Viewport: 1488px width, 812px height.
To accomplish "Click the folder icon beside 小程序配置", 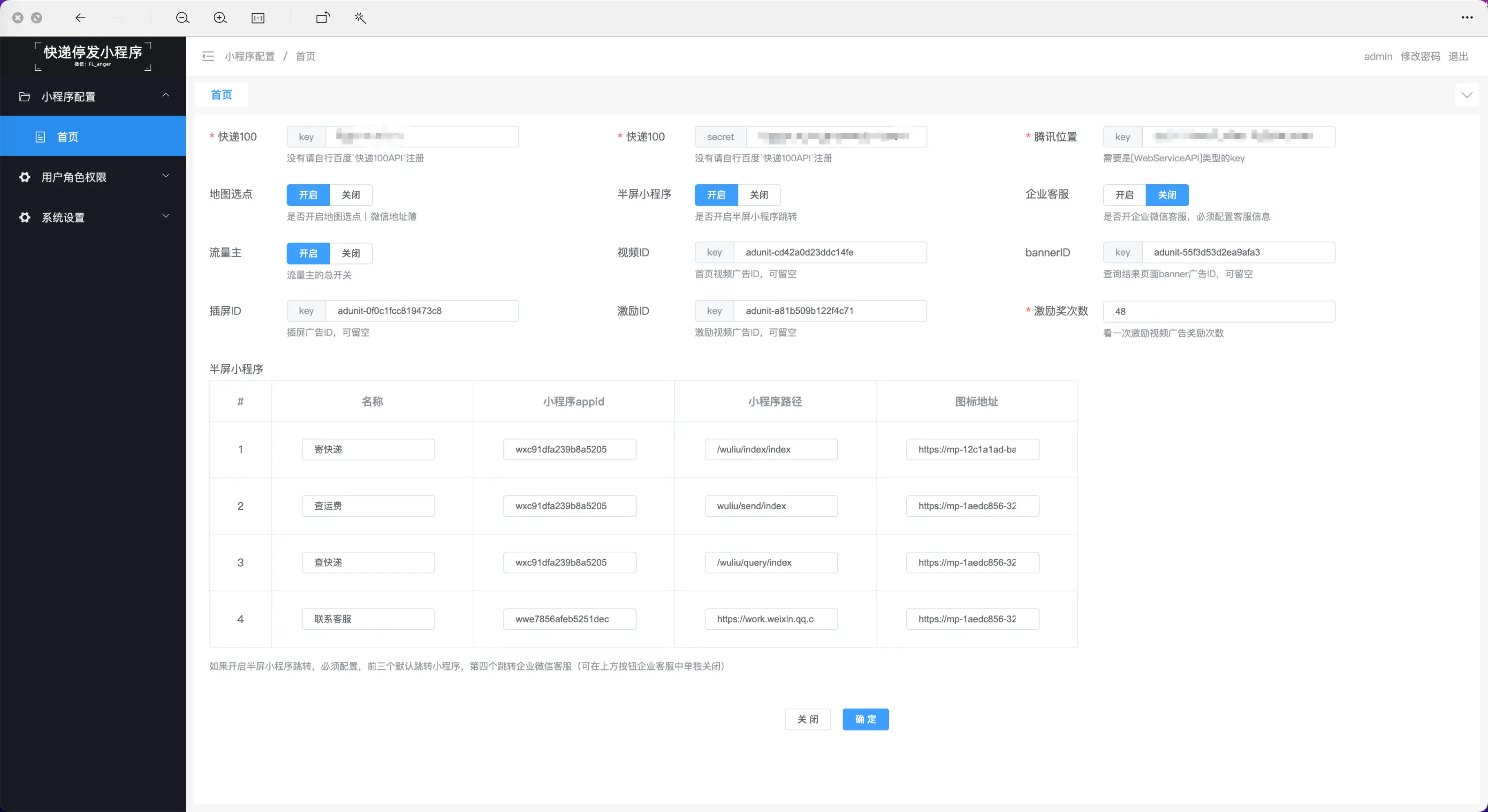I will tap(24, 97).
